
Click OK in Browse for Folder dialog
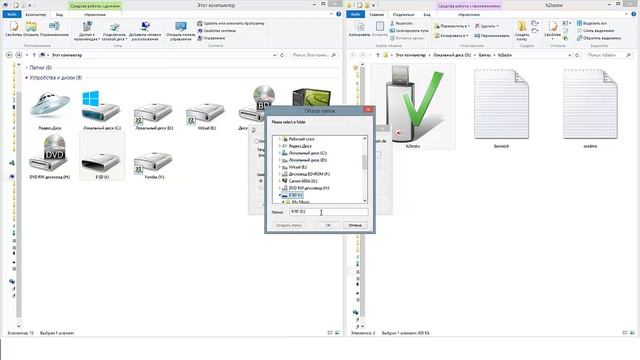coord(328,225)
